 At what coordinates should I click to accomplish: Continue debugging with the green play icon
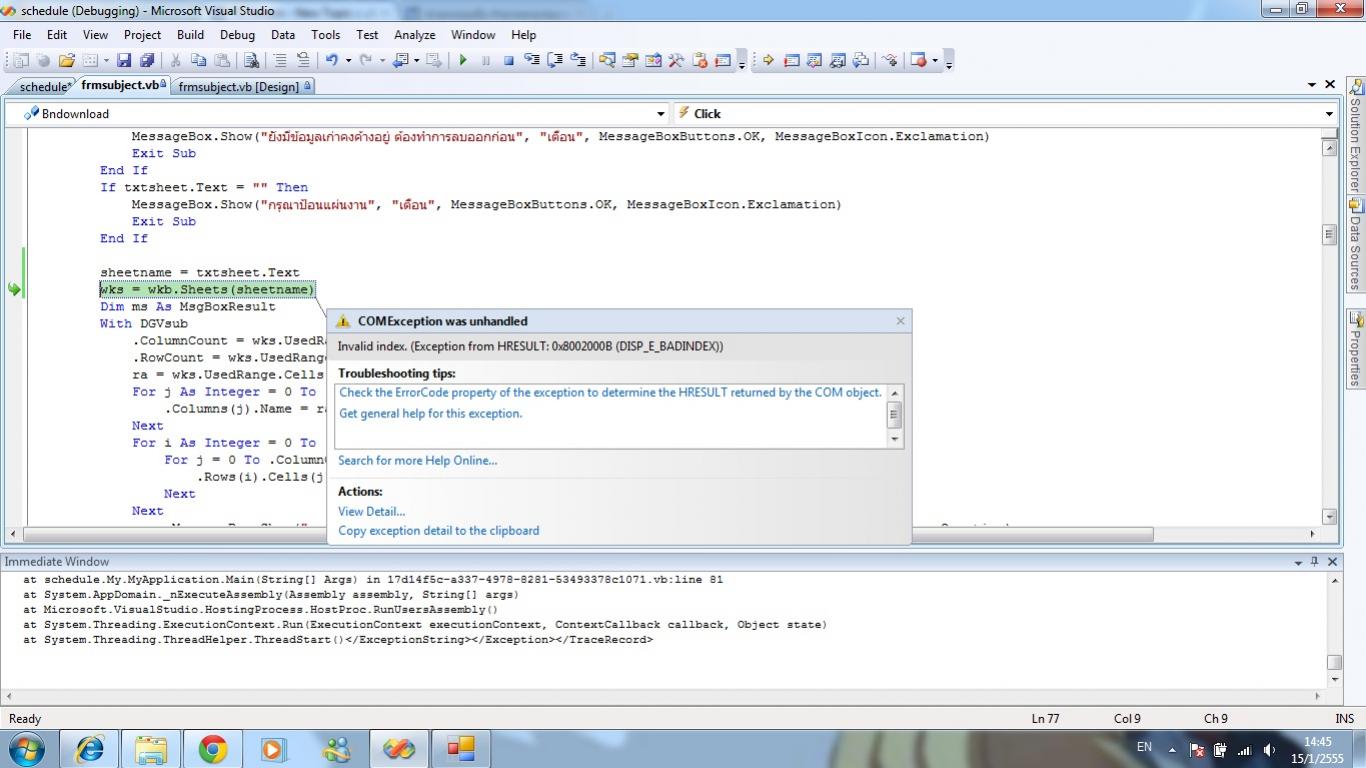(463, 60)
